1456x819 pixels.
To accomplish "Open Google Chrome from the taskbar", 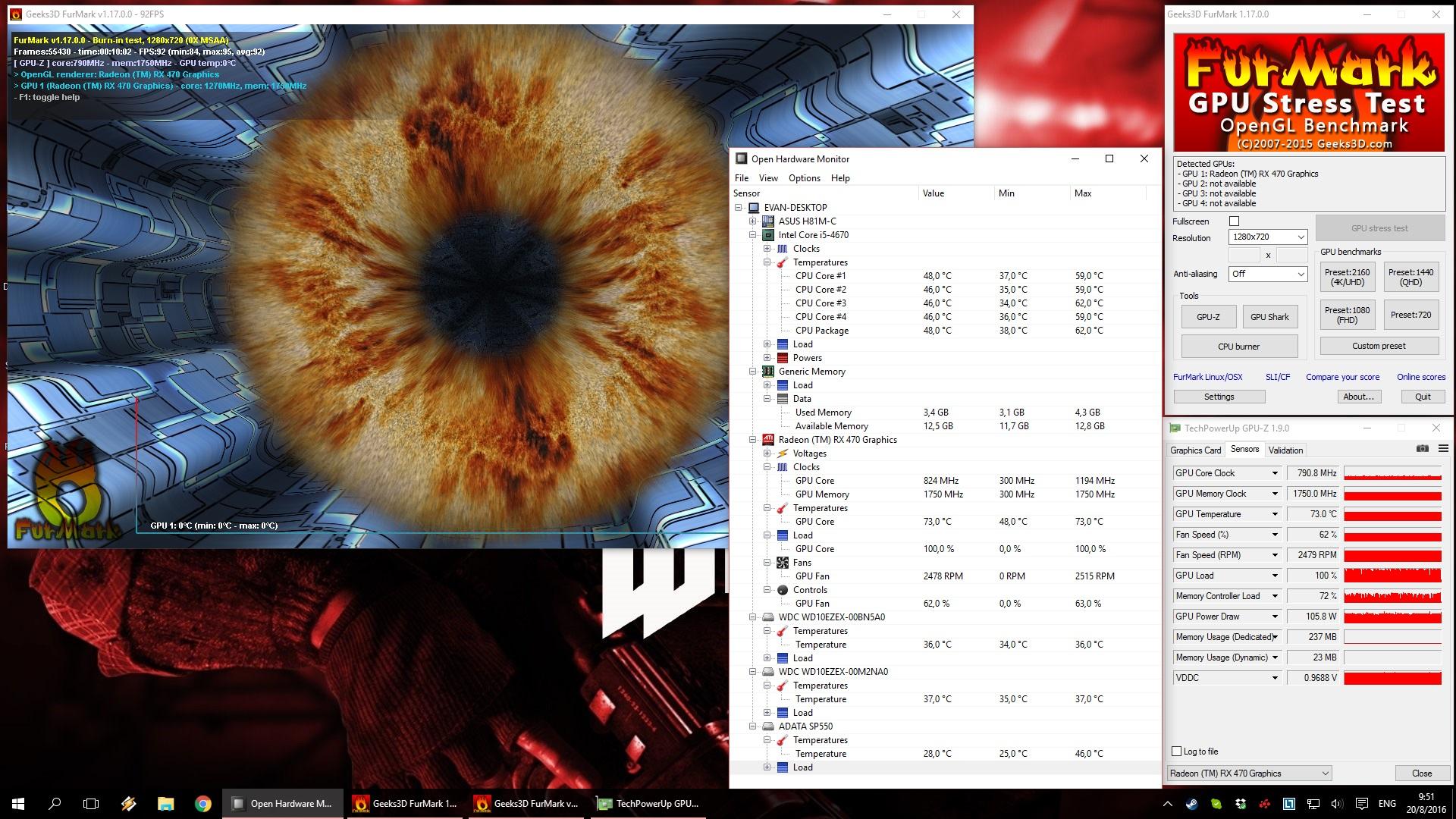I will coord(202,804).
